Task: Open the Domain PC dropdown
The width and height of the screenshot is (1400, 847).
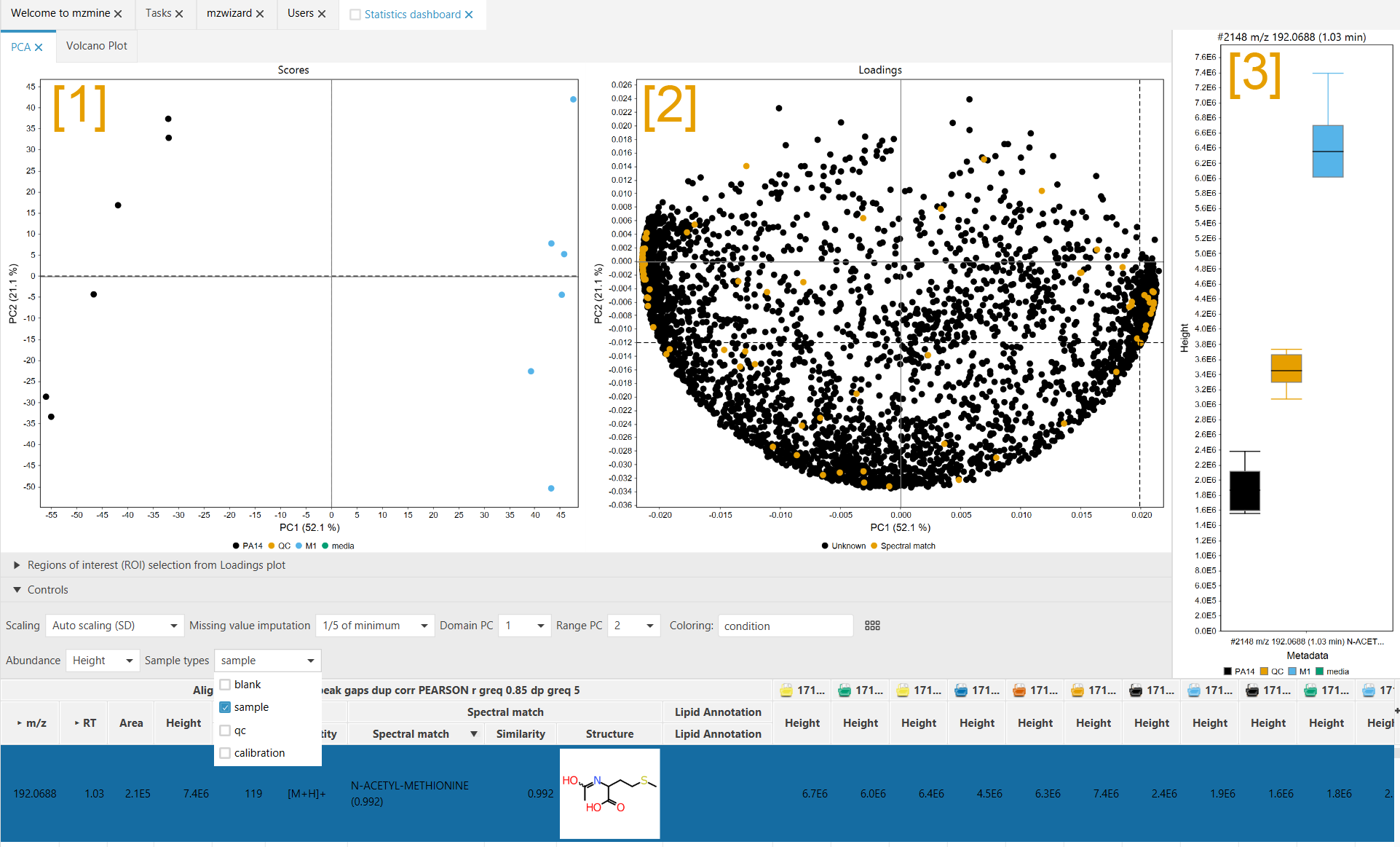Action: (524, 626)
